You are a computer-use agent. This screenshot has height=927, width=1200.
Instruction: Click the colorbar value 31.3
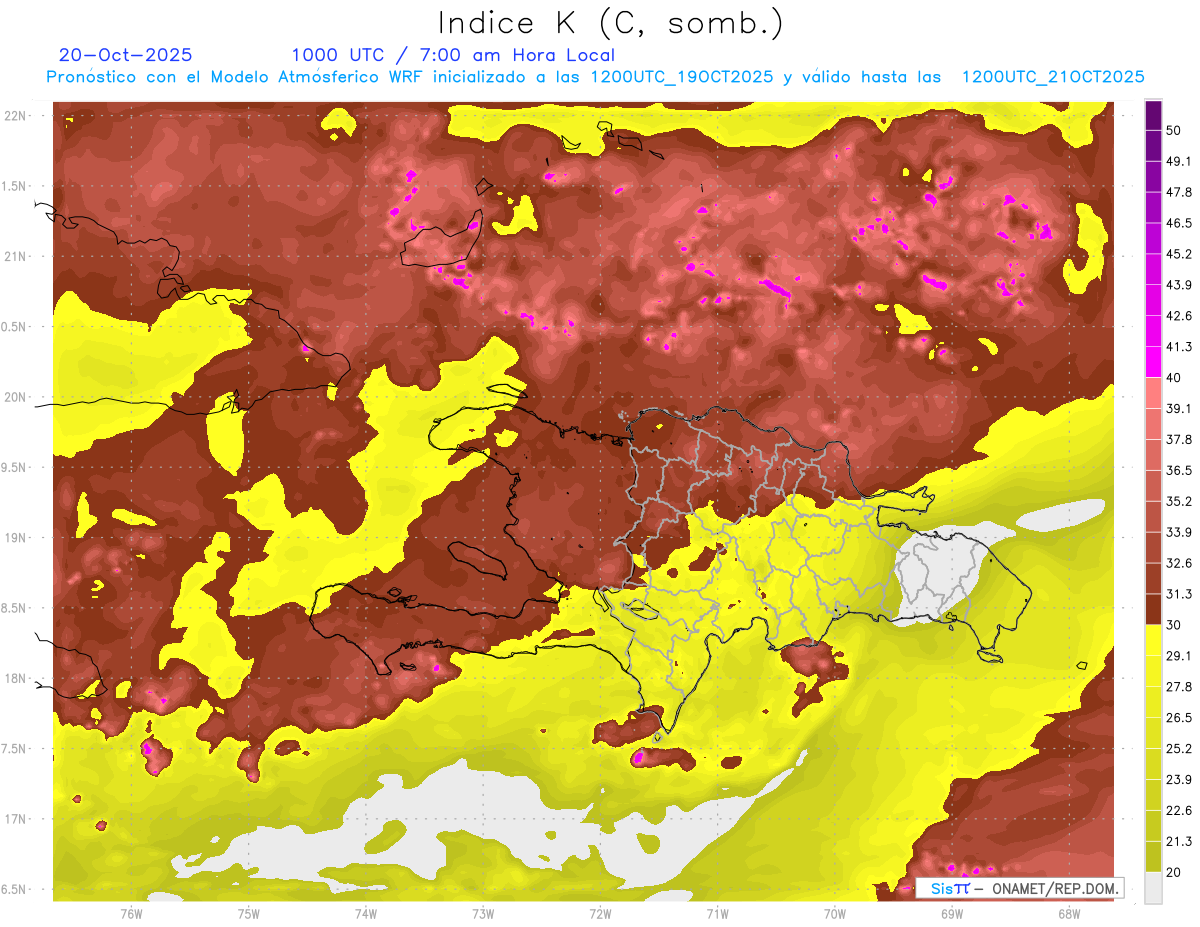point(1179,594)
